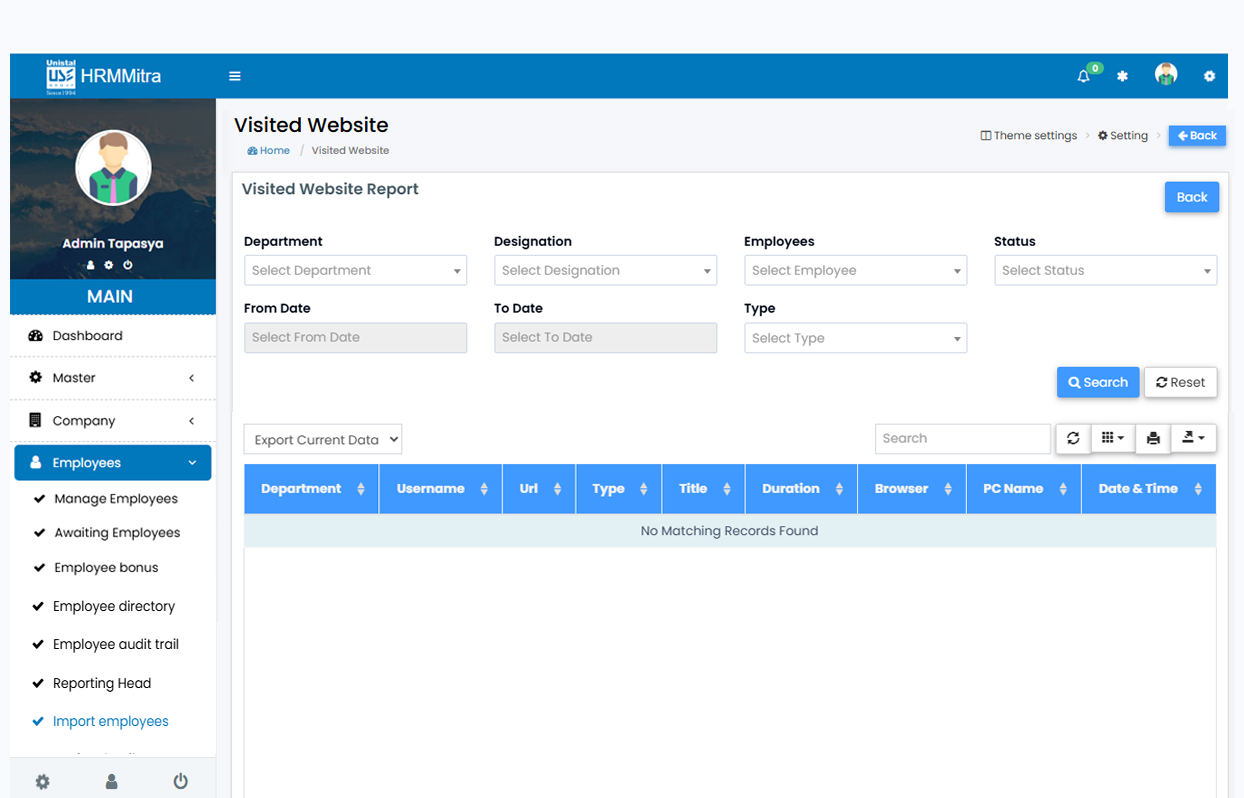The height and width of the screenshot is (798, 1244).
Task: Click the Reset button
Action: tap(1180, 382)
